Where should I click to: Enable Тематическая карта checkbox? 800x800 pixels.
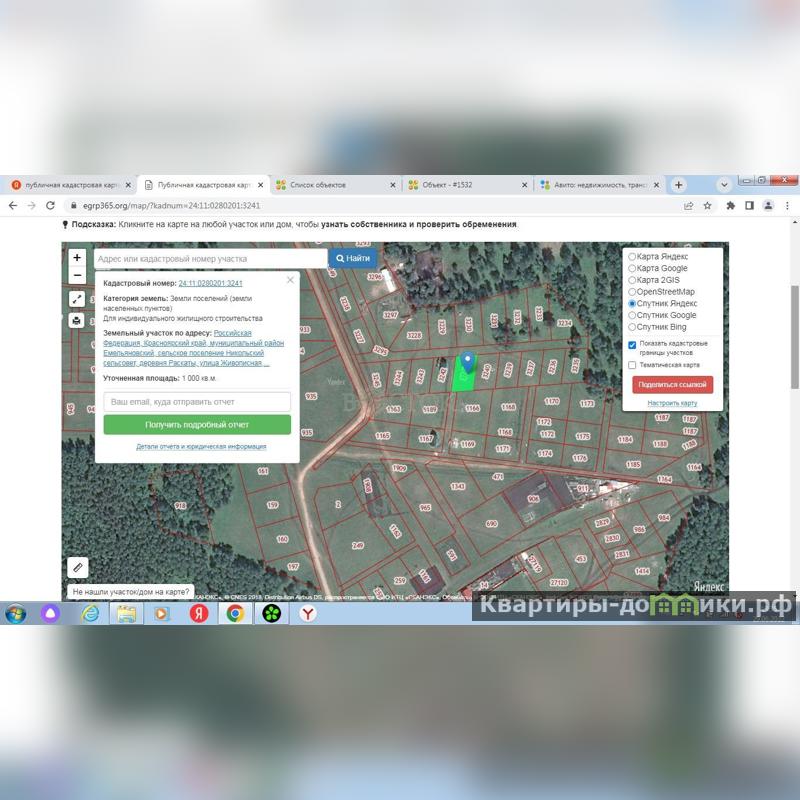[x=632, y=365]
